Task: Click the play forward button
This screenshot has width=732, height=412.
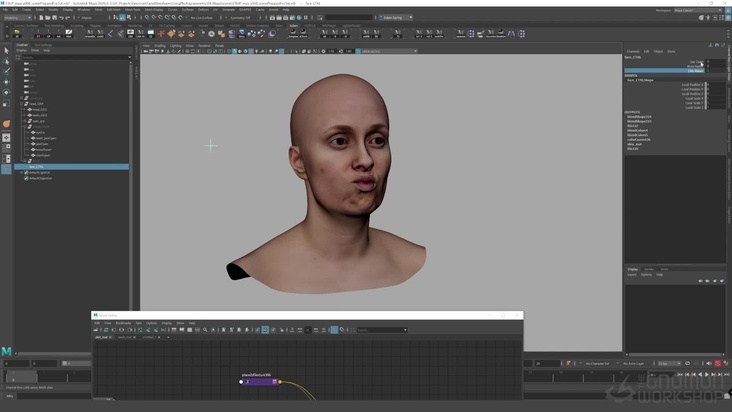Action: (x=706, y=374)
